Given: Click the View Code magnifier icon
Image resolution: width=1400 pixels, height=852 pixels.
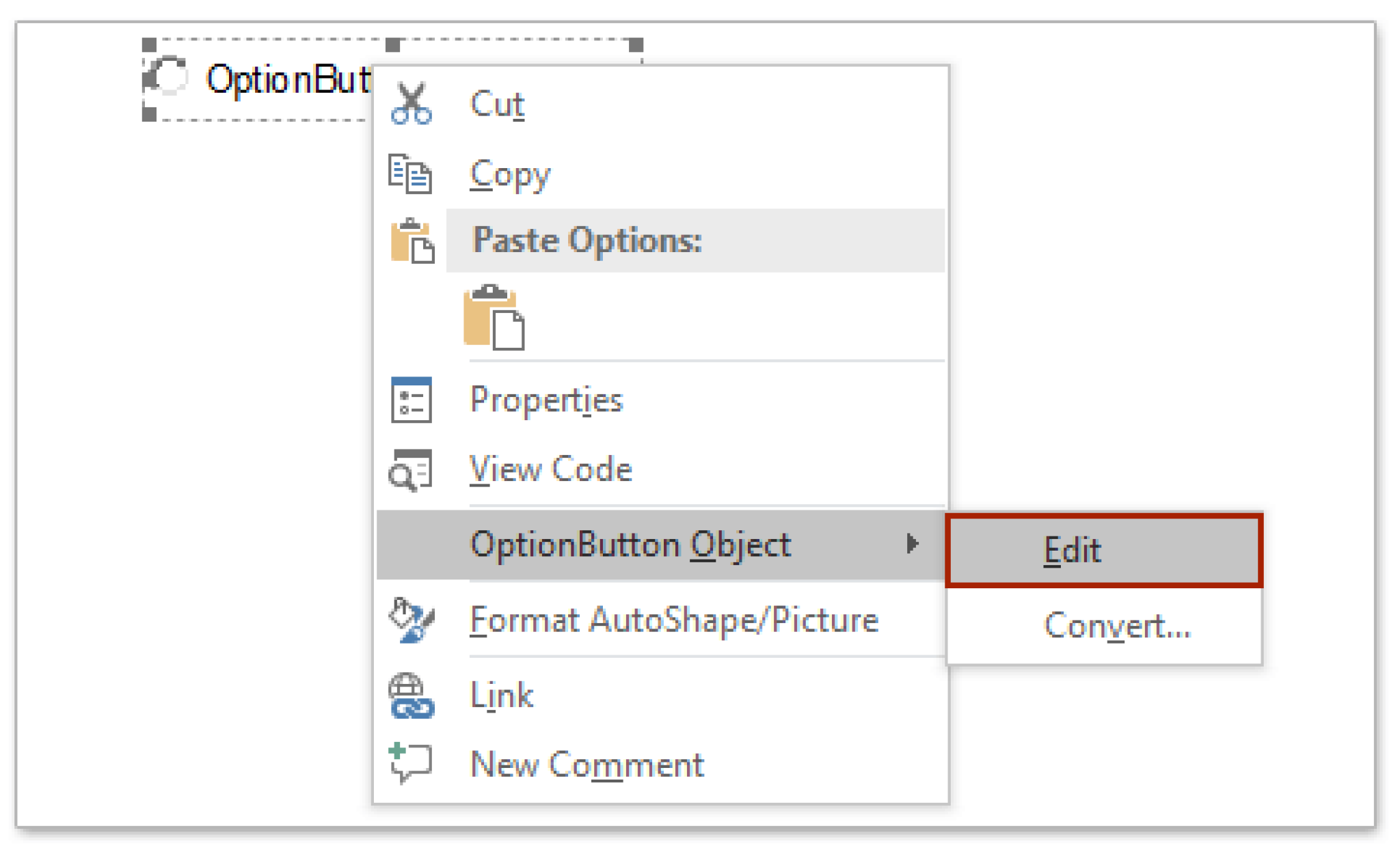Looking at the screenshot, I should pyautogui.click(x=411, y=469).
